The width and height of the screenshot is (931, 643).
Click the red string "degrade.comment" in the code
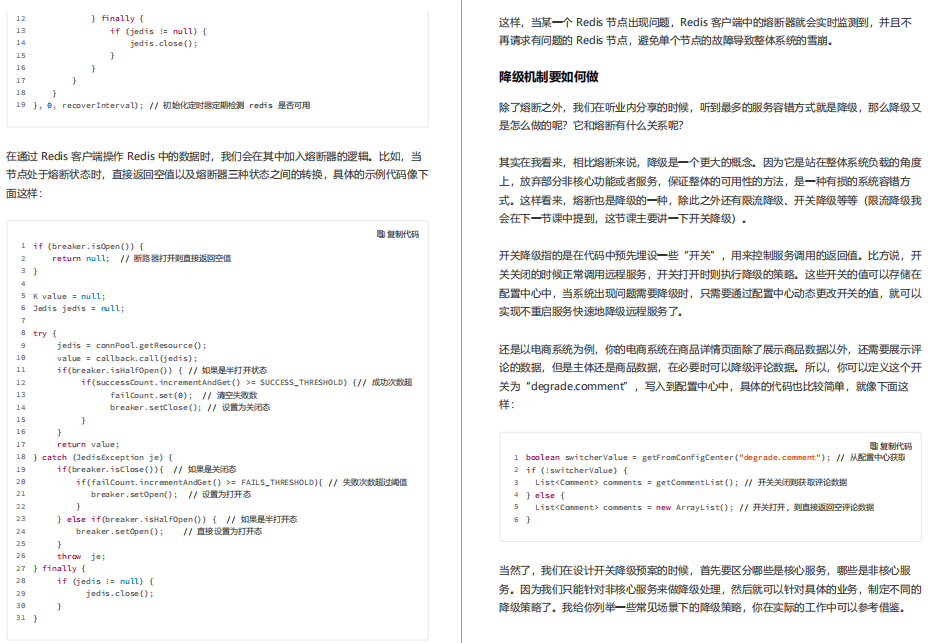[780, 457]
